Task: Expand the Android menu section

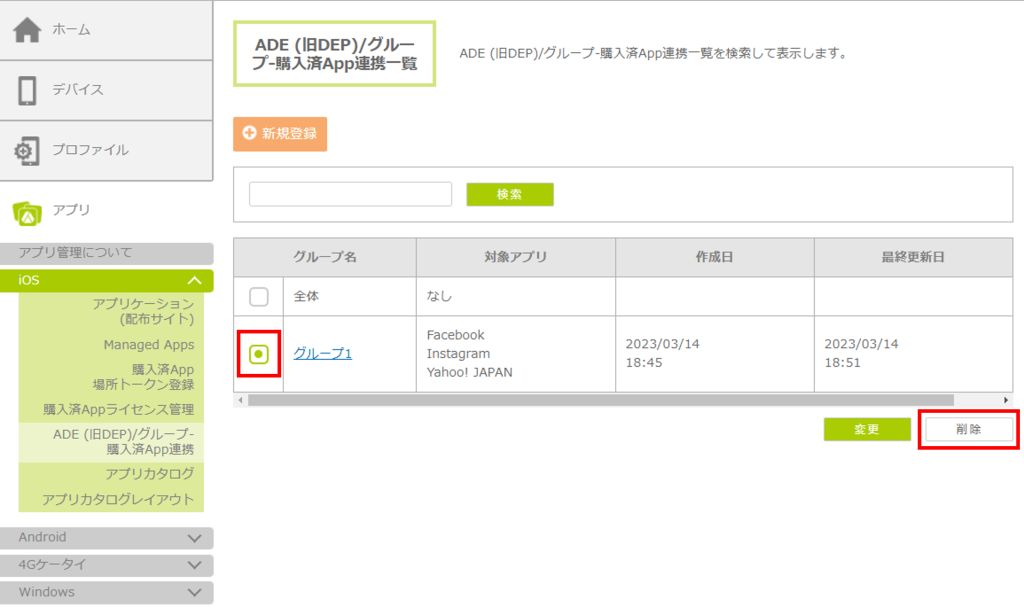Action: [x=194, y=538]
